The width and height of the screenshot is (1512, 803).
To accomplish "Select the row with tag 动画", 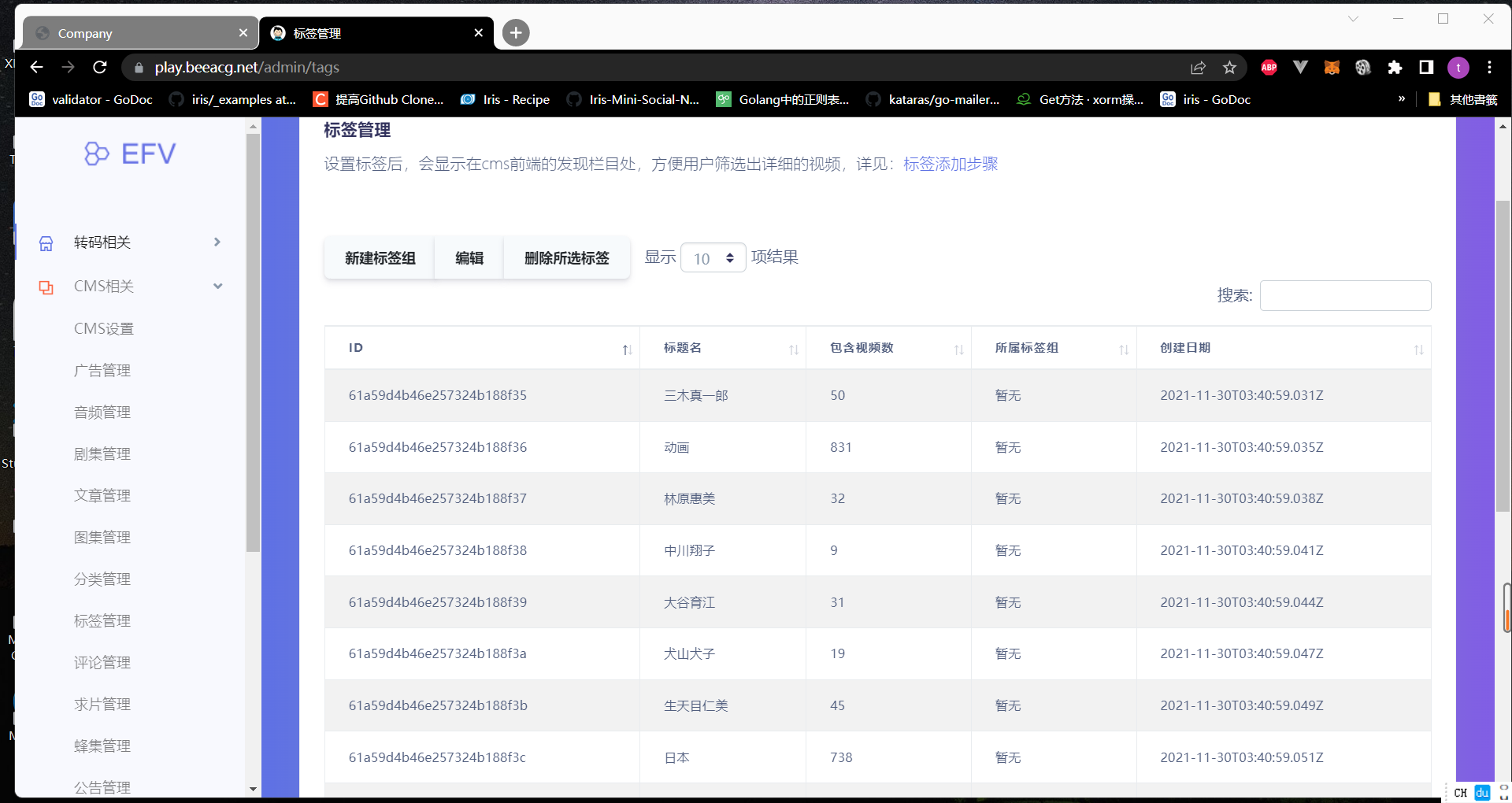I will pyautogui.click(x=877, y=447).
